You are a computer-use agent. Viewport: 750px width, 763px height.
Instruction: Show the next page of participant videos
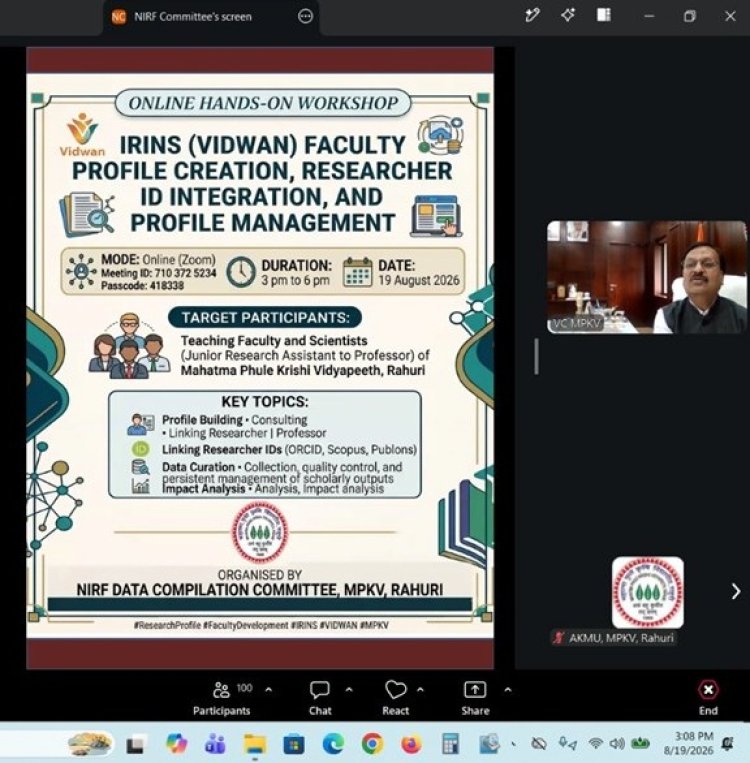tap(736, 591)
